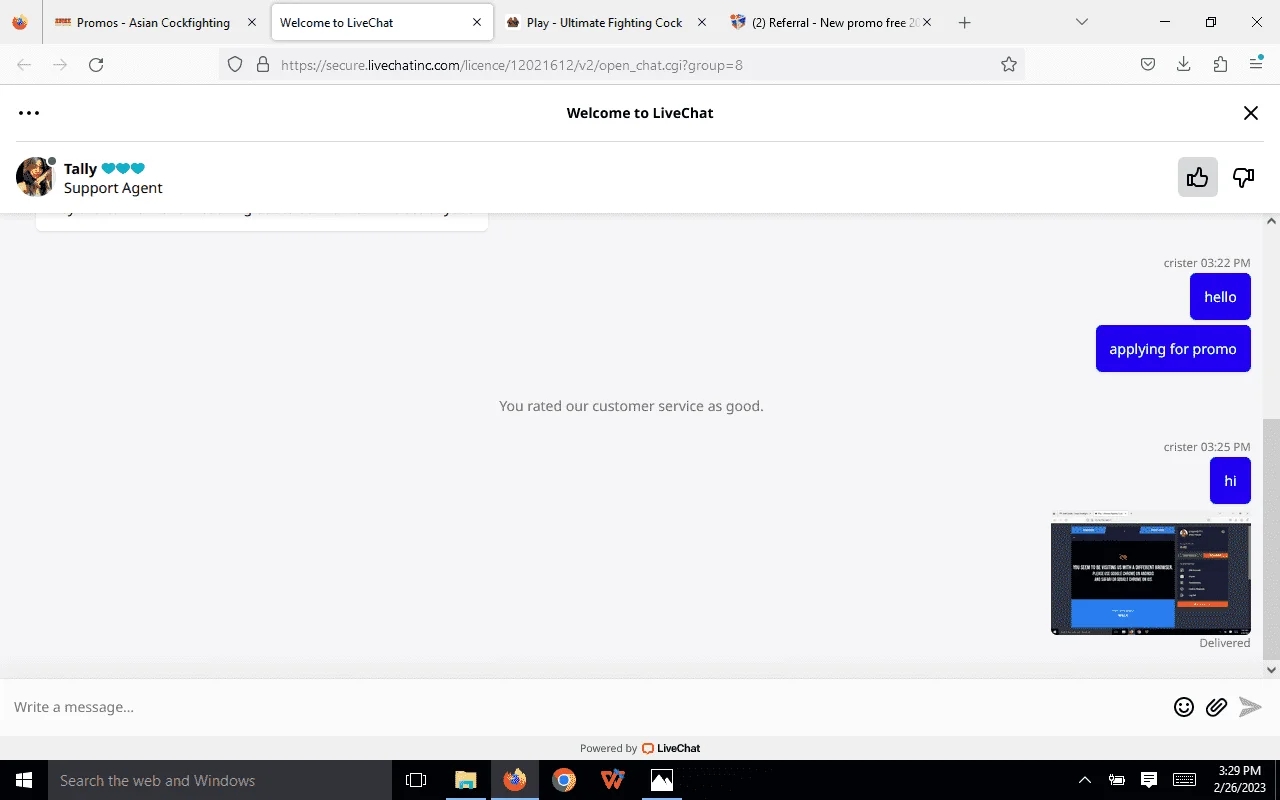Open the Action Center notifications icon
This screenshot has height=800, width=1280.
[x=1149, y=780]
